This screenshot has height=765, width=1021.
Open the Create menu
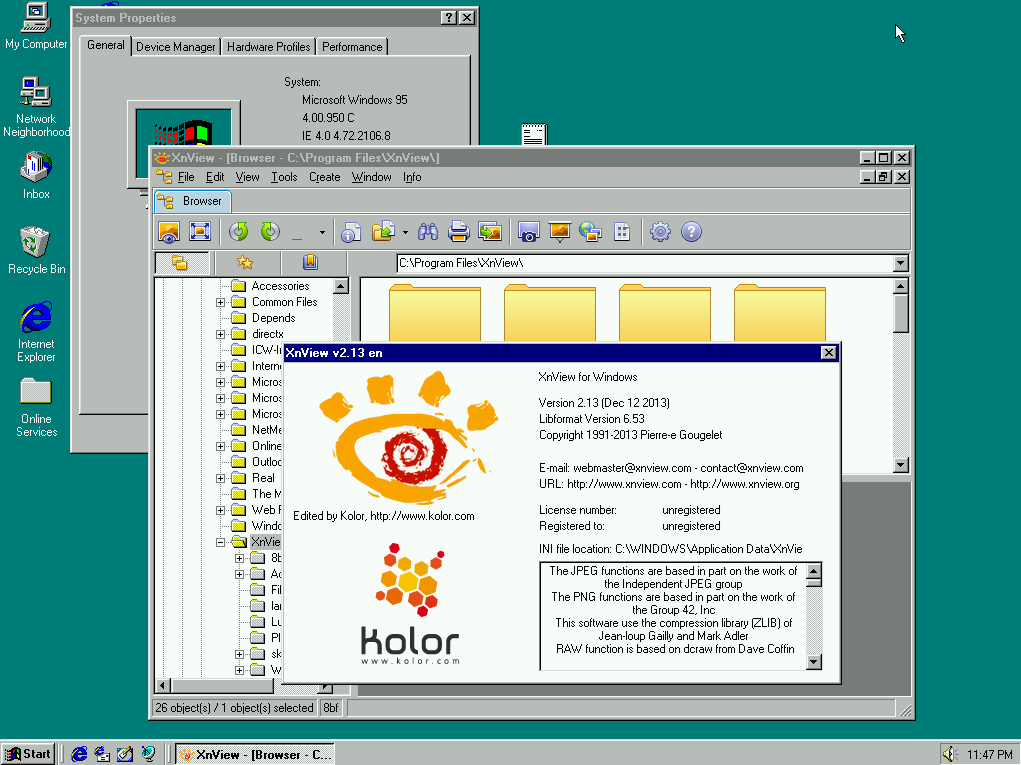point(324,177)
